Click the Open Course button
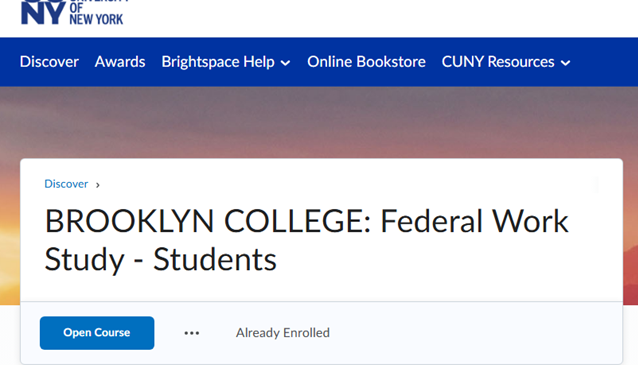 click(x=97, y=333)
